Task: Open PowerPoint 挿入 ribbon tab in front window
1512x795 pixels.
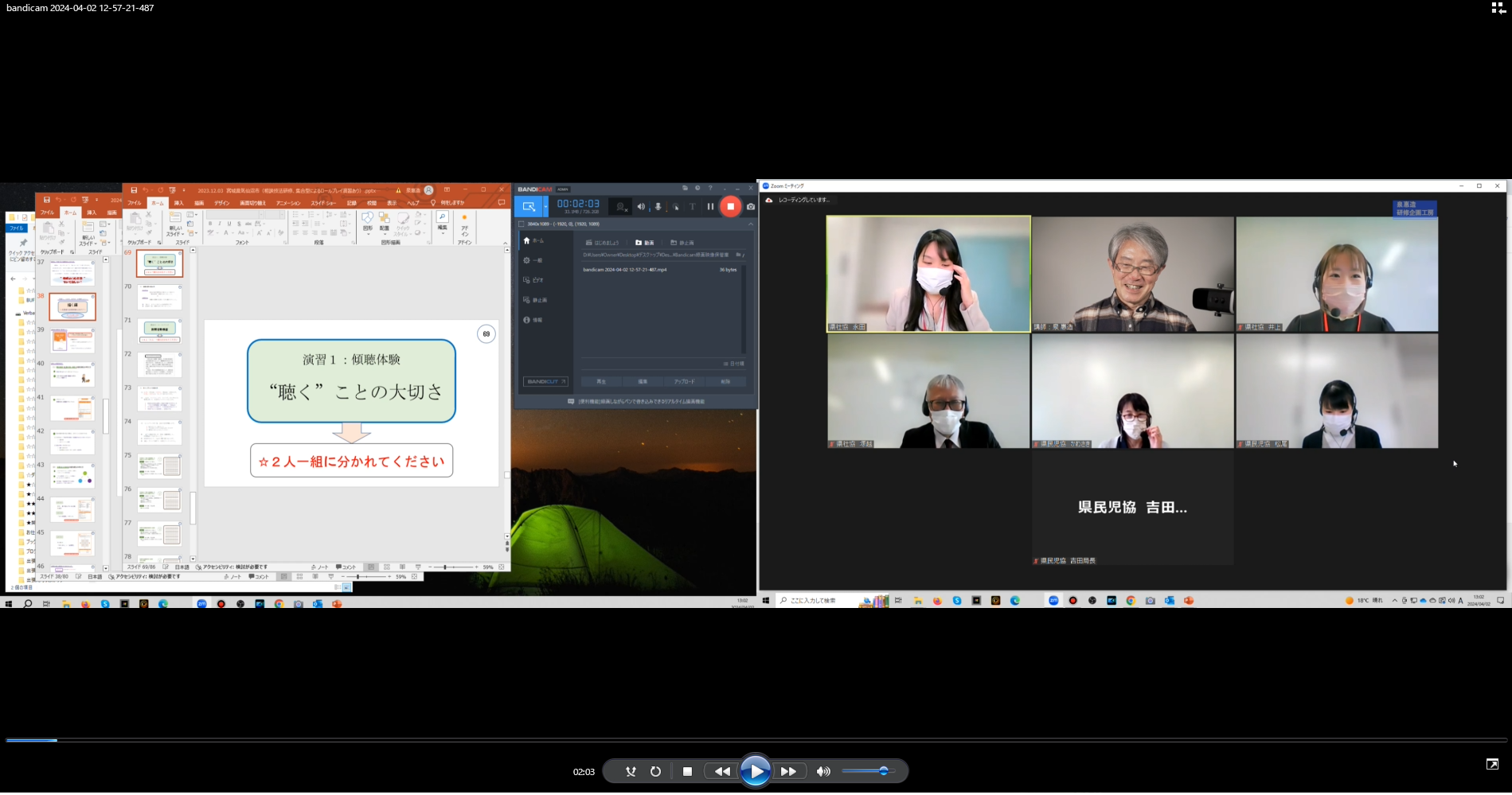Action: pos(178,203)
